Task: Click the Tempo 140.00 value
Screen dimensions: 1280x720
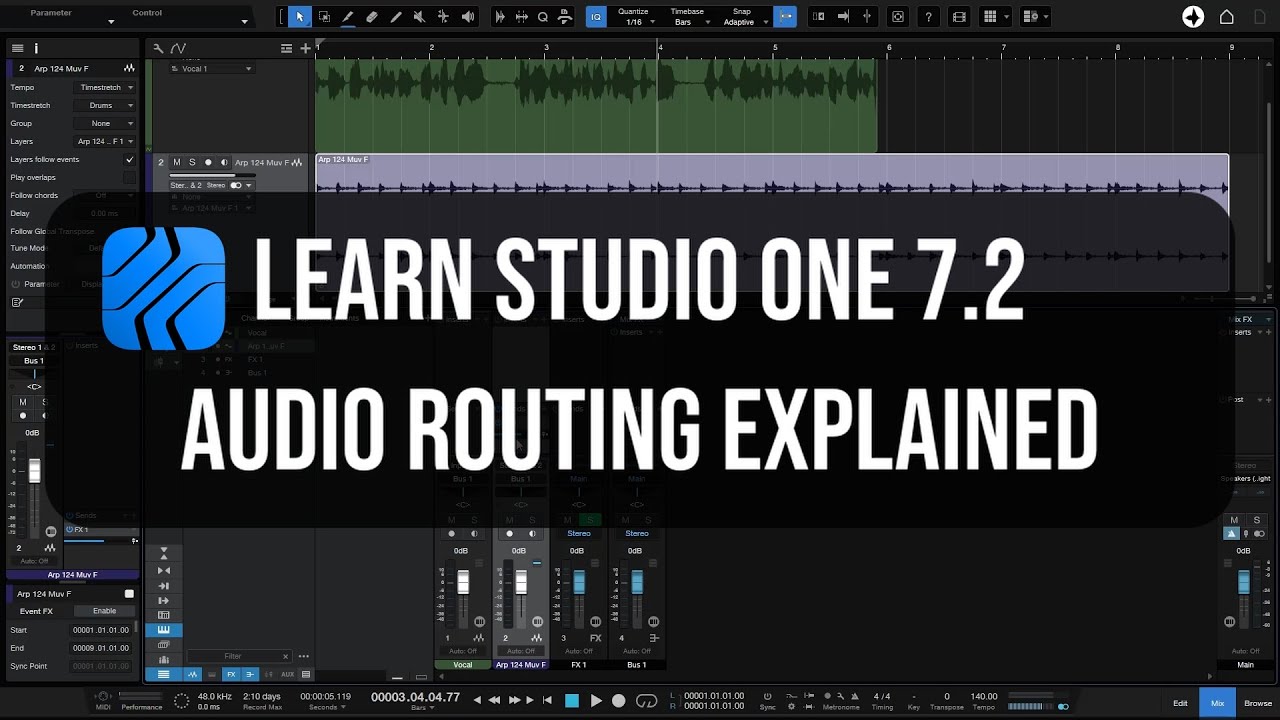Action: pos(984,696)
